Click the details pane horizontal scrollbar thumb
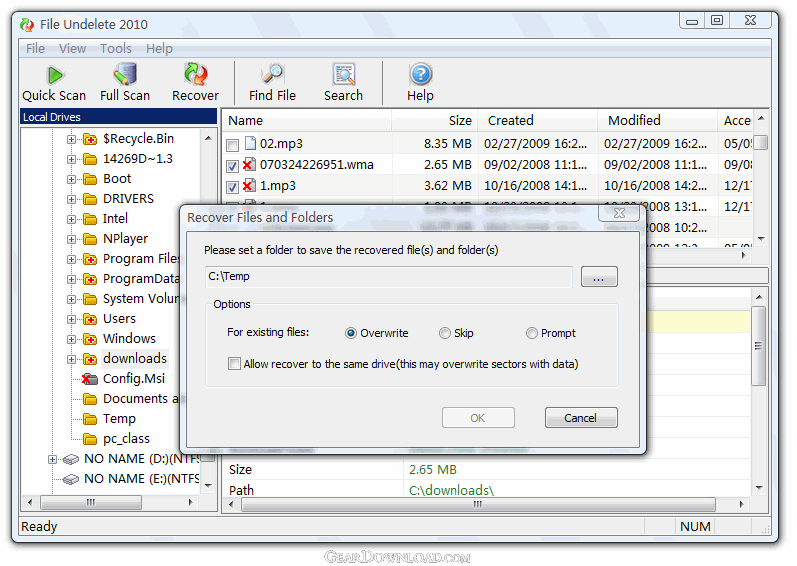The width and height of the screenshot is (797, 566). (x=478, y=505)
